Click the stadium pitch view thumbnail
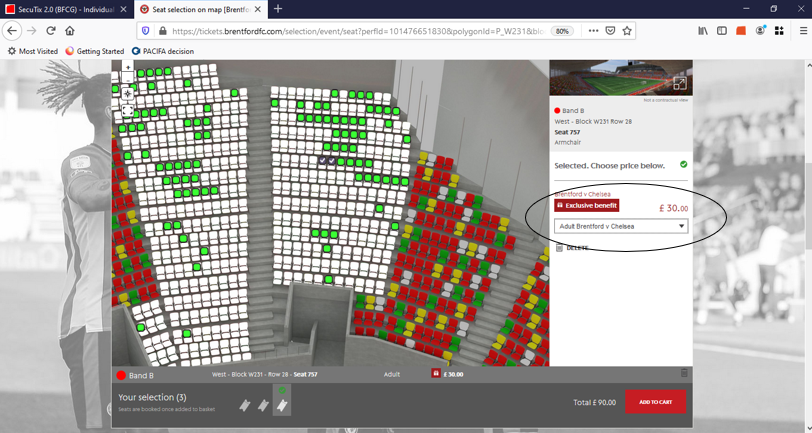The image size is (812, 433). click(x=621, y=78)
